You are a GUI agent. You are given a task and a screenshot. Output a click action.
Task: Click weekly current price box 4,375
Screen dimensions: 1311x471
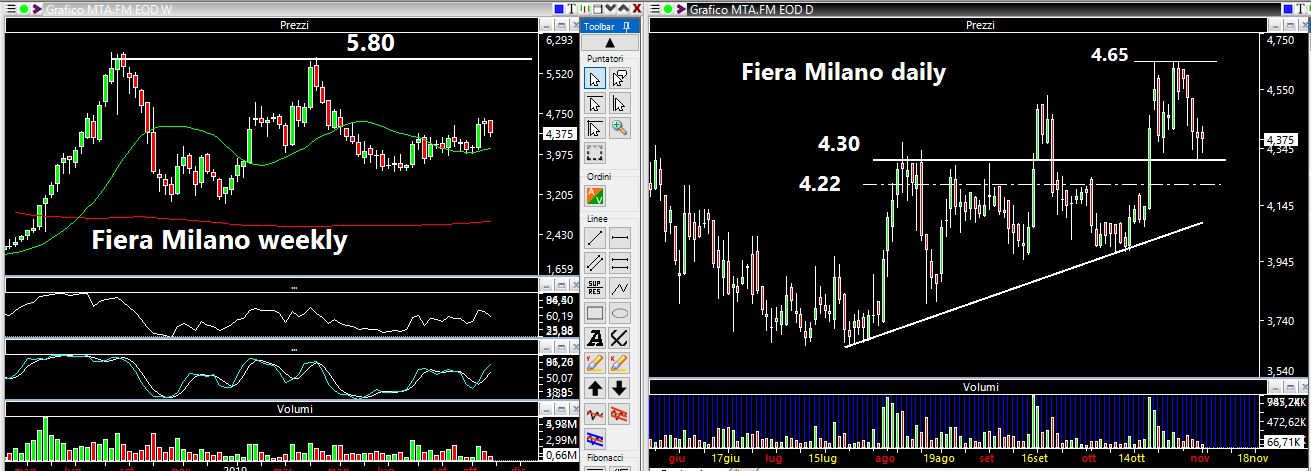559,134
